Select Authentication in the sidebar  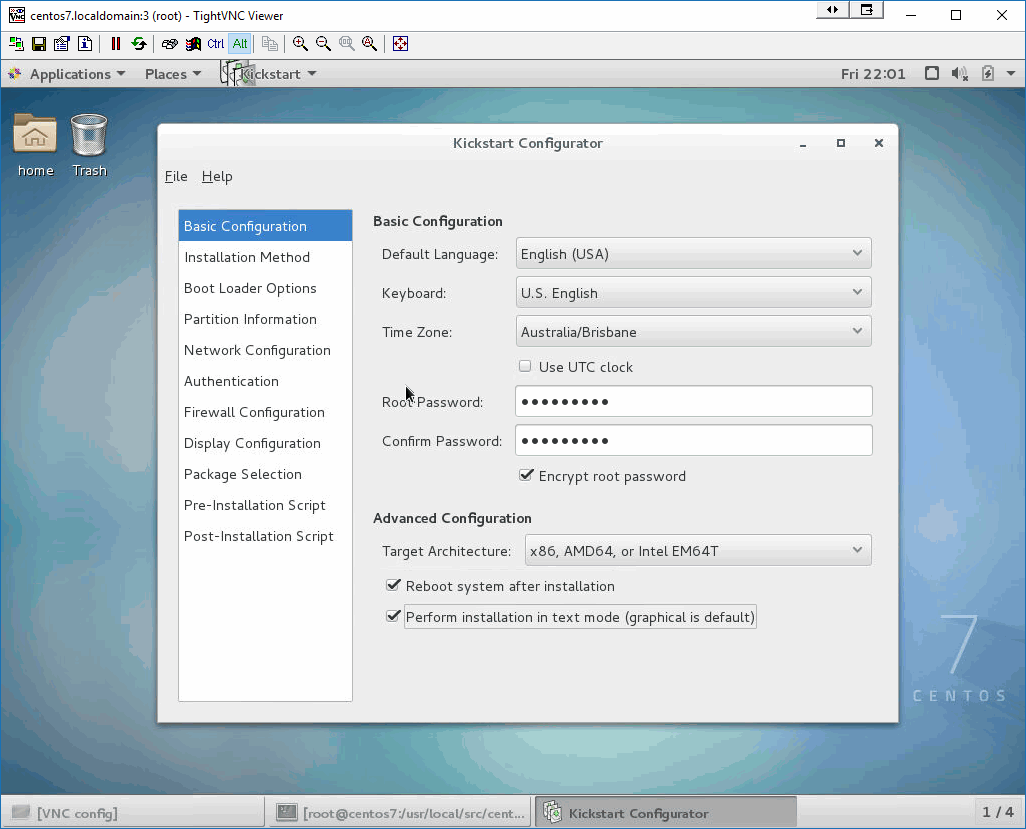[x=265, y=381]
